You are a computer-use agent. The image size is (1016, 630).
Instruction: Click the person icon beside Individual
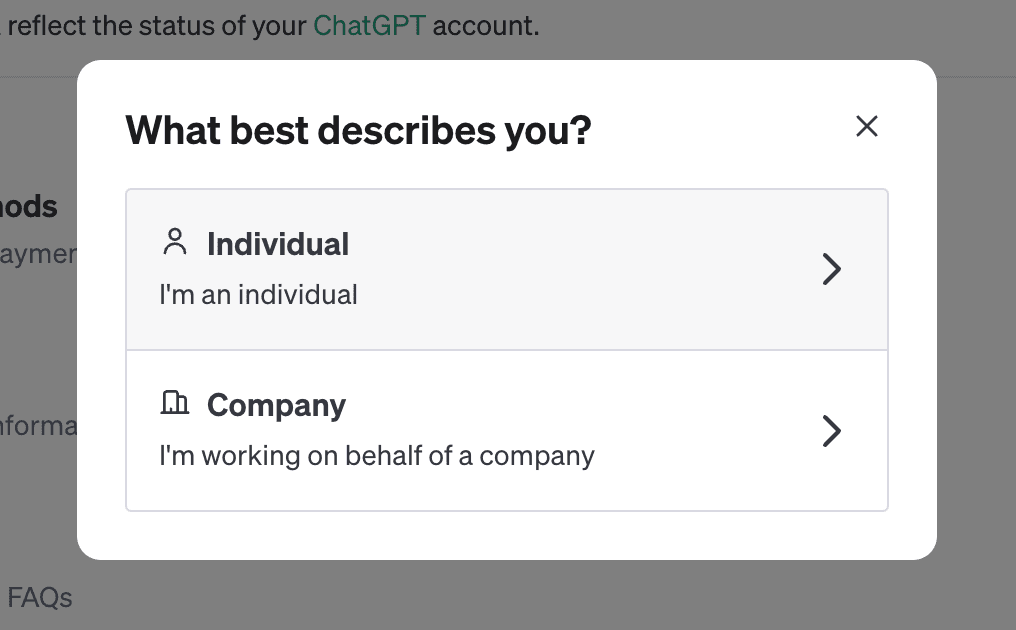[175, 242]
